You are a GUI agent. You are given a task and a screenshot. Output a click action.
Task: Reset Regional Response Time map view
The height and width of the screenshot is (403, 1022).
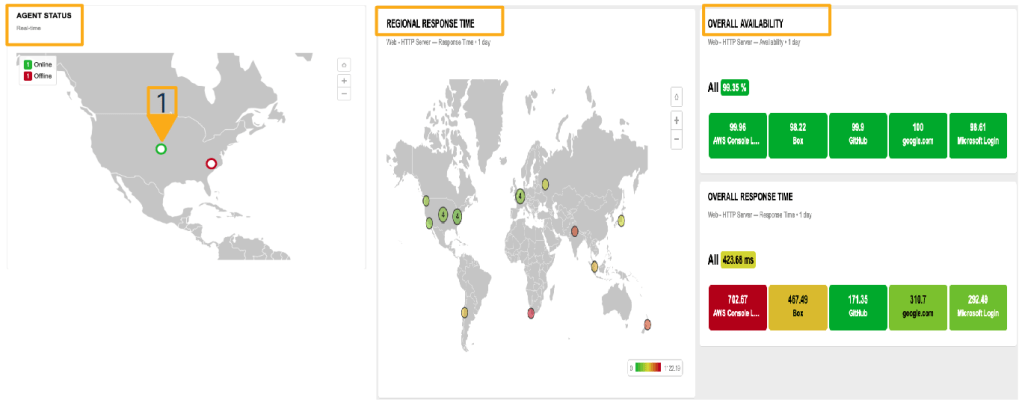click(676, 97)
